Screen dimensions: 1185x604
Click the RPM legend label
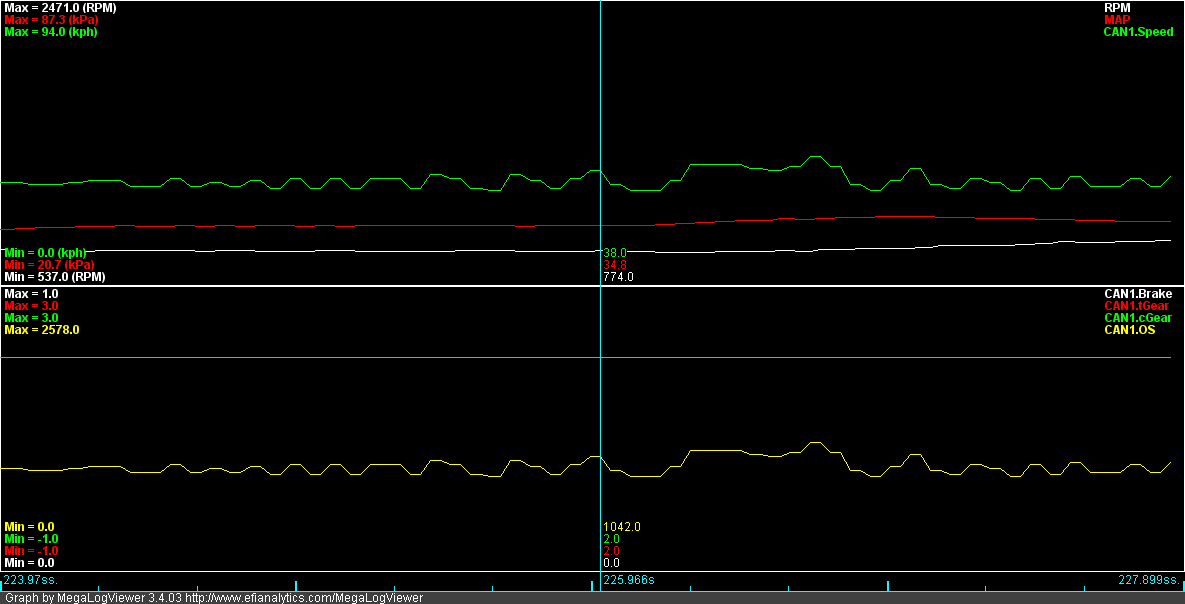point(1117,8)
